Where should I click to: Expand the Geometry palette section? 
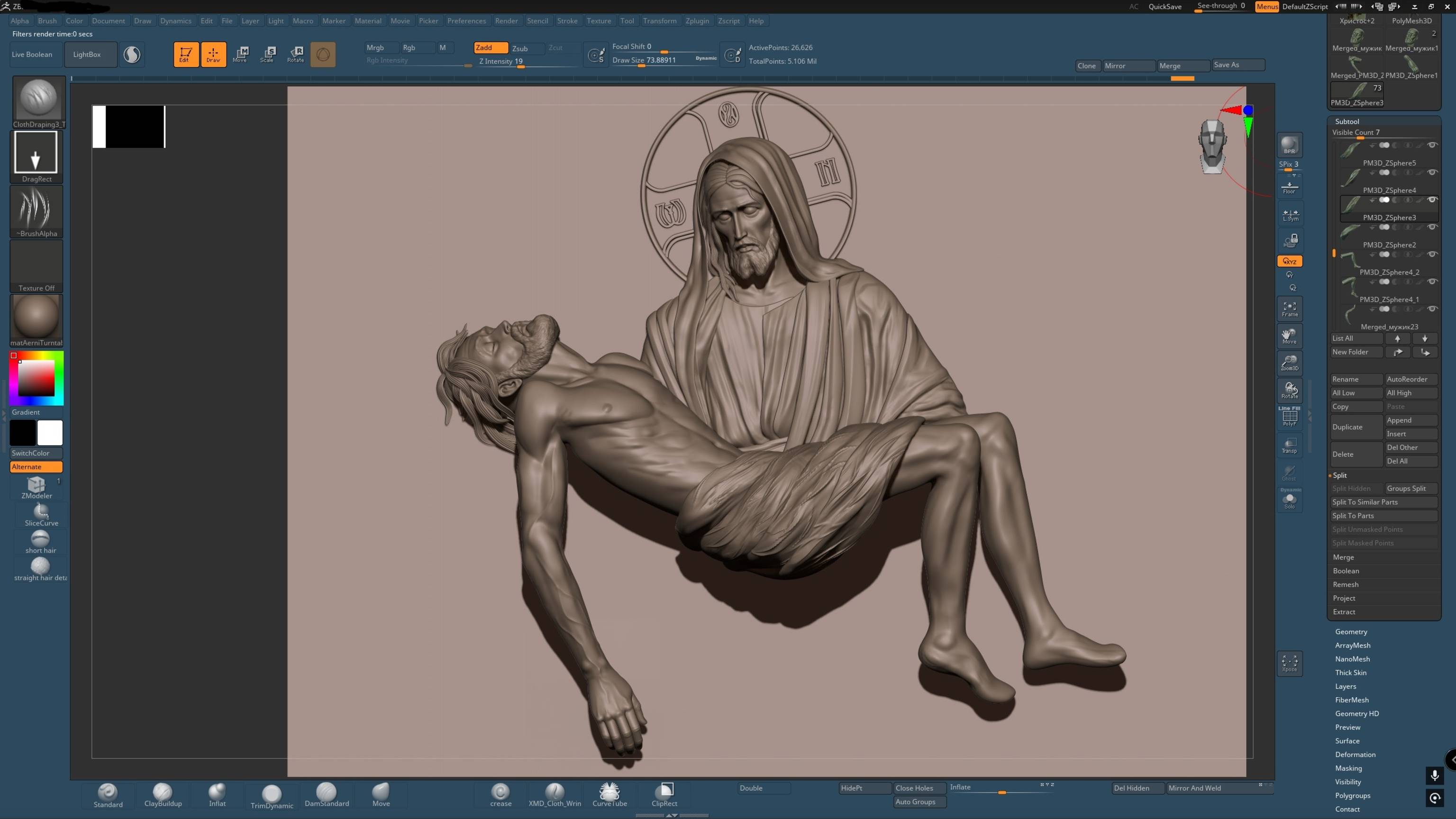point(1351,631)
